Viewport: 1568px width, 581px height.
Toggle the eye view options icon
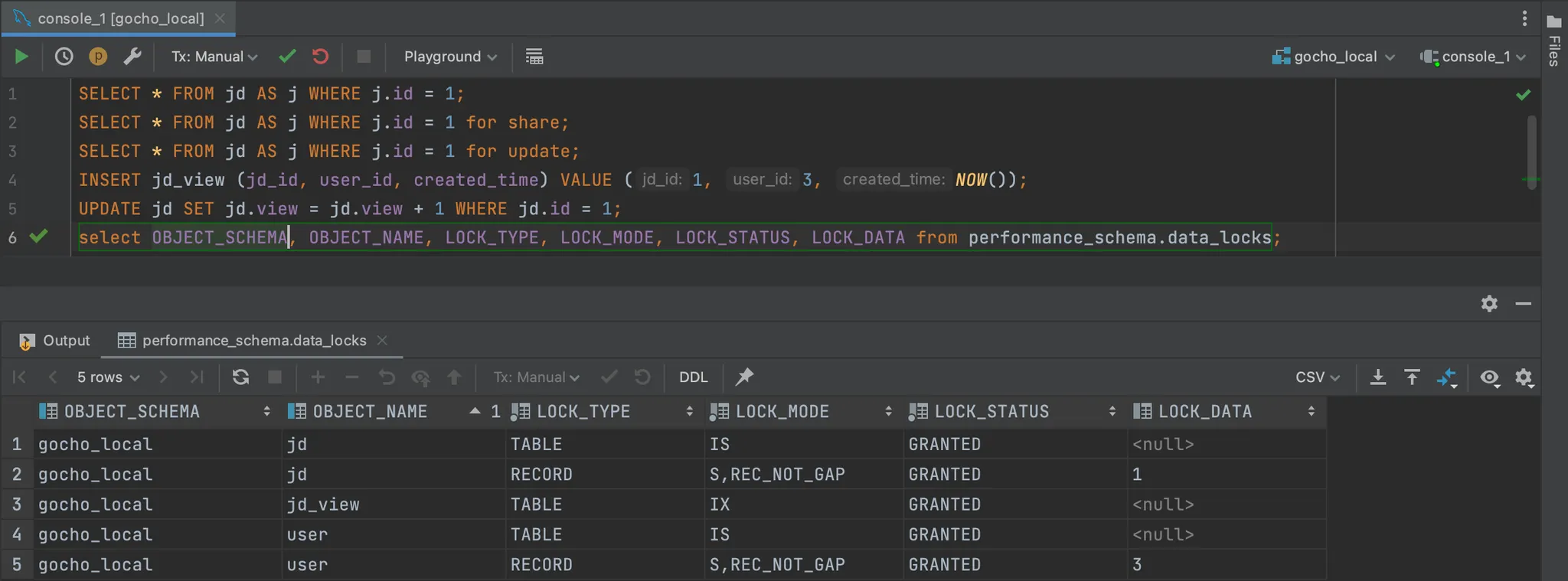pos(1489,377)
